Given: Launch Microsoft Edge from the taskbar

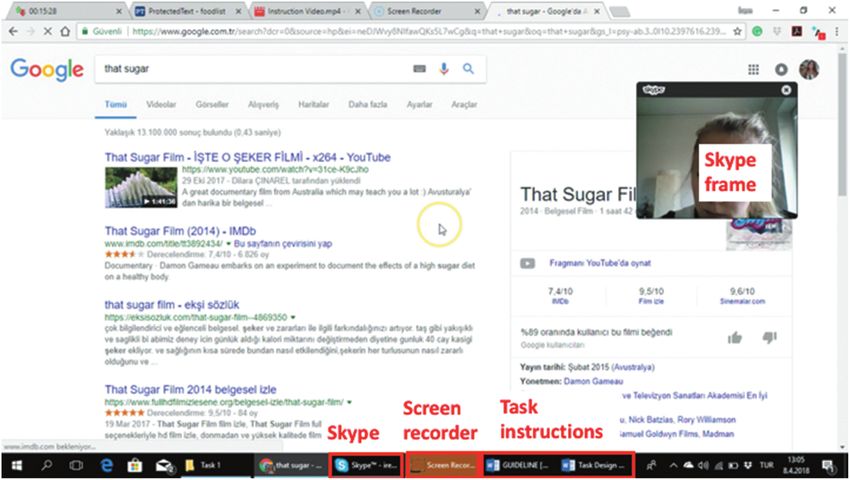Looking at the screenshot, I should tap(107, 465).
